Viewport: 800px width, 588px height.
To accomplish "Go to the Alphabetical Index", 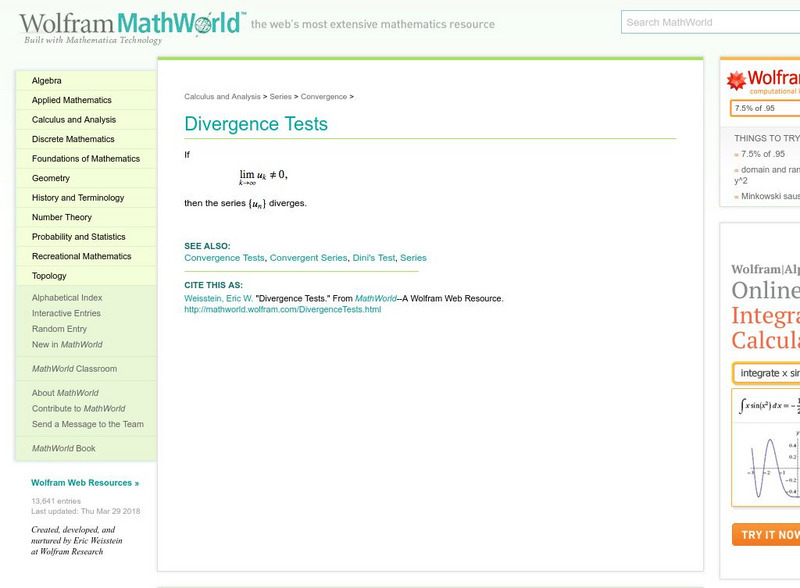I will click(x=67, y=298).
